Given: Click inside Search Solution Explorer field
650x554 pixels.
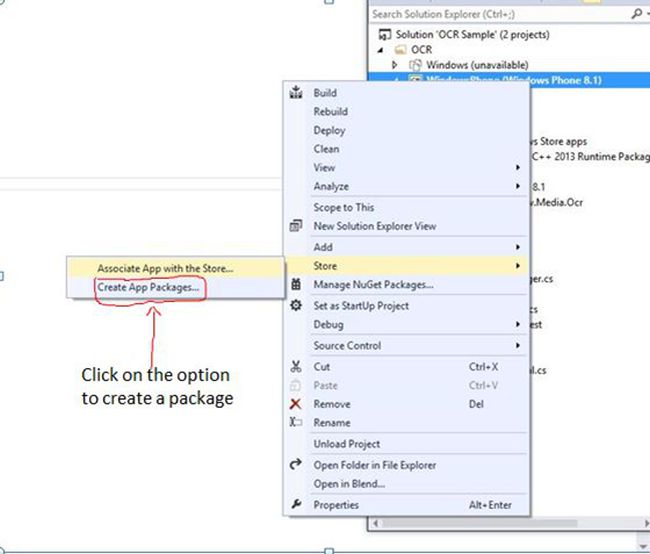Looking at the screenshot, I should [500, 14].
